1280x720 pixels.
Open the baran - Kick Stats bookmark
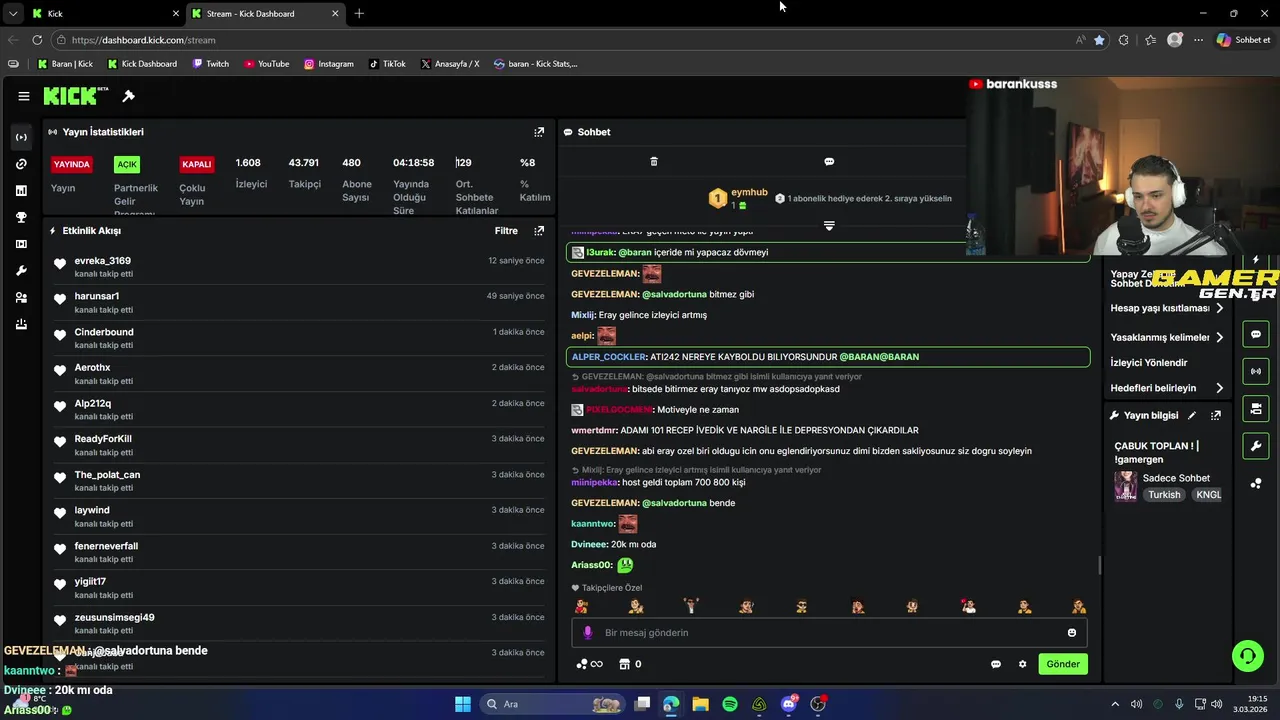pos(536,64)
